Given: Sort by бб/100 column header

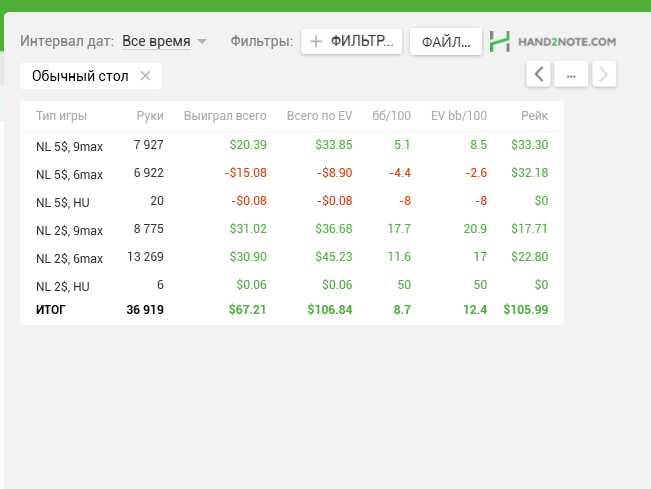Looking at the screenshot, I should pos(392,116).
